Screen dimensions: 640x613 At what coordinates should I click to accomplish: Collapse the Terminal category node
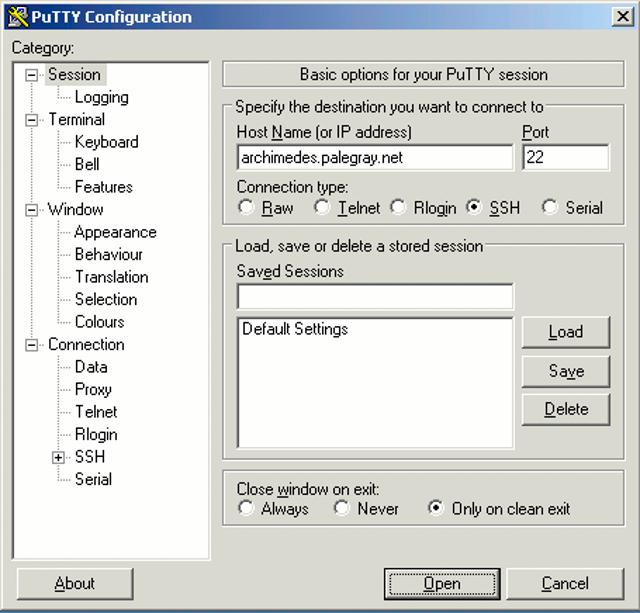[32, 120]
